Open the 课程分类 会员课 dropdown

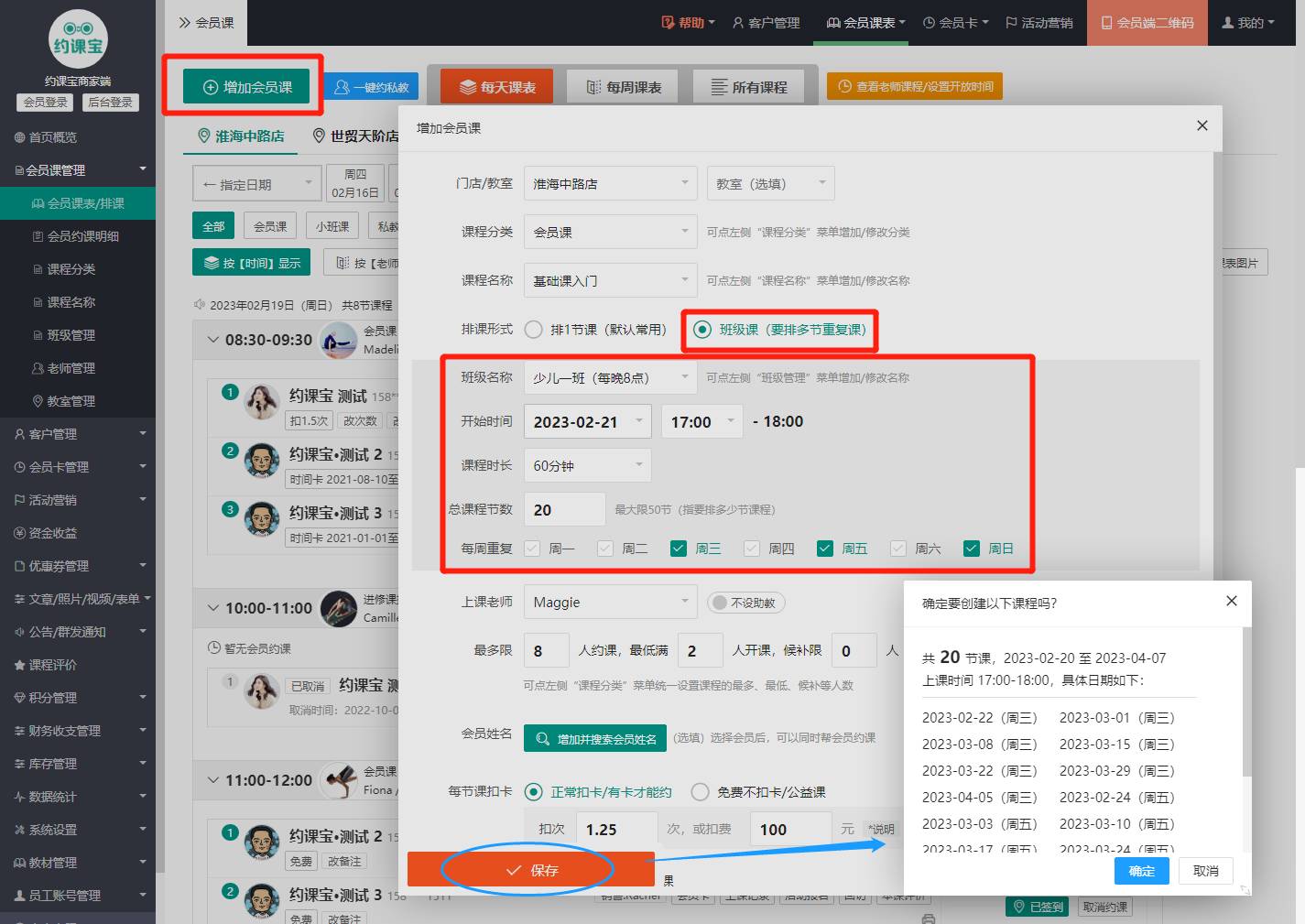tap(611, 232)
